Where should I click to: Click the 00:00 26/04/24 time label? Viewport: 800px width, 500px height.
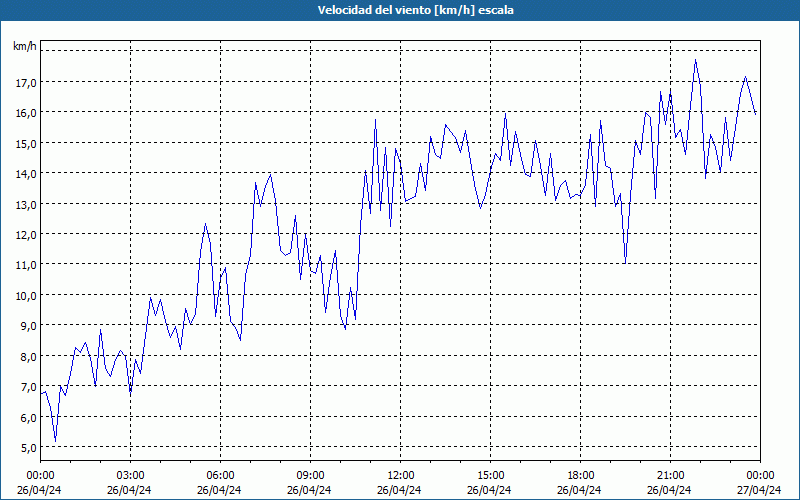(x=40, y=483)
